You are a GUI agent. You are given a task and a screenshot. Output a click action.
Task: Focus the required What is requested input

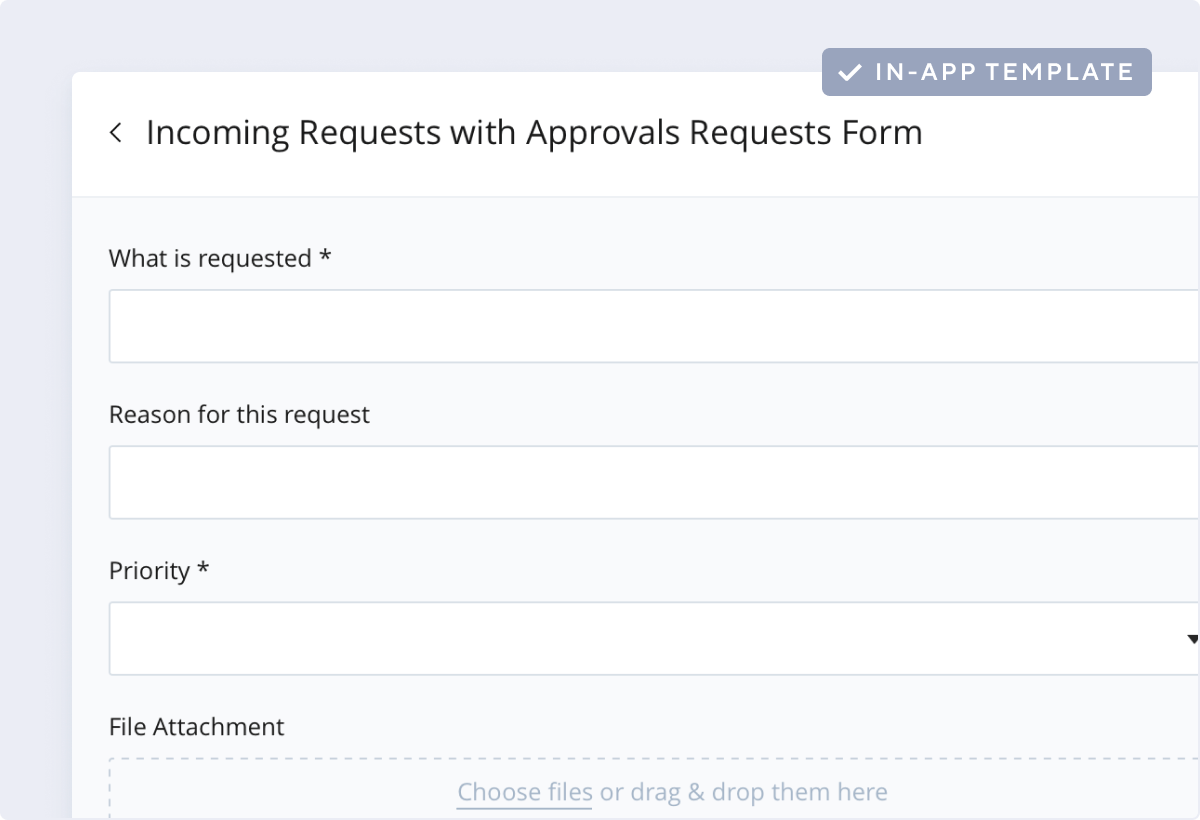[x=650, y=326]
